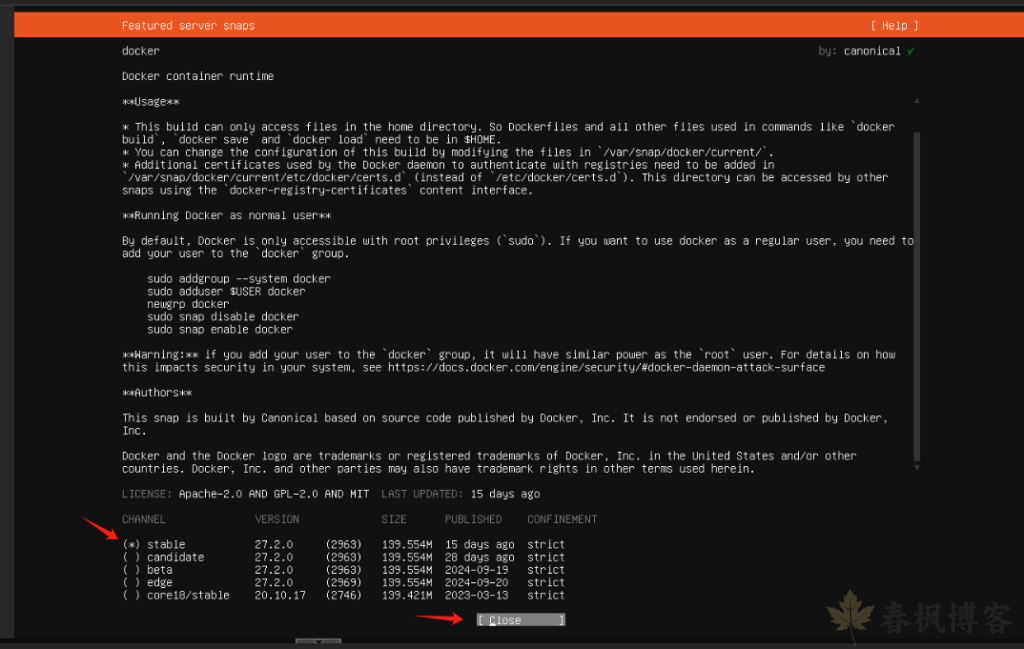
Task: Click the description scrollbar thumb
Action: coord(917,296)
